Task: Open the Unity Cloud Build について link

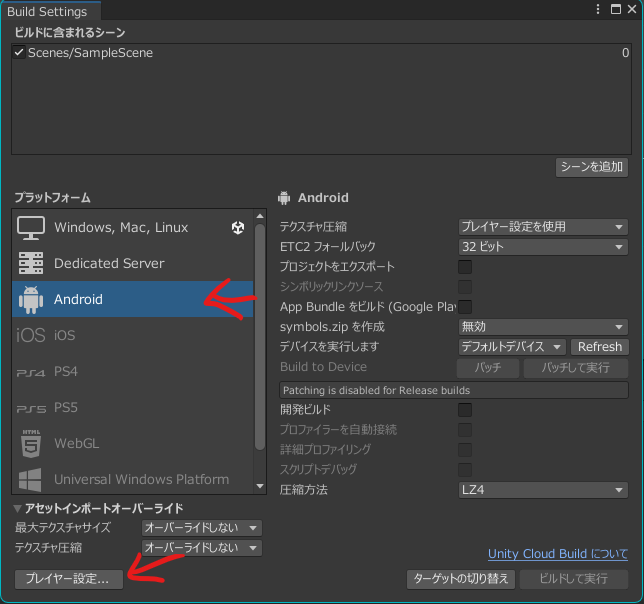Action: tap(558, 554)
